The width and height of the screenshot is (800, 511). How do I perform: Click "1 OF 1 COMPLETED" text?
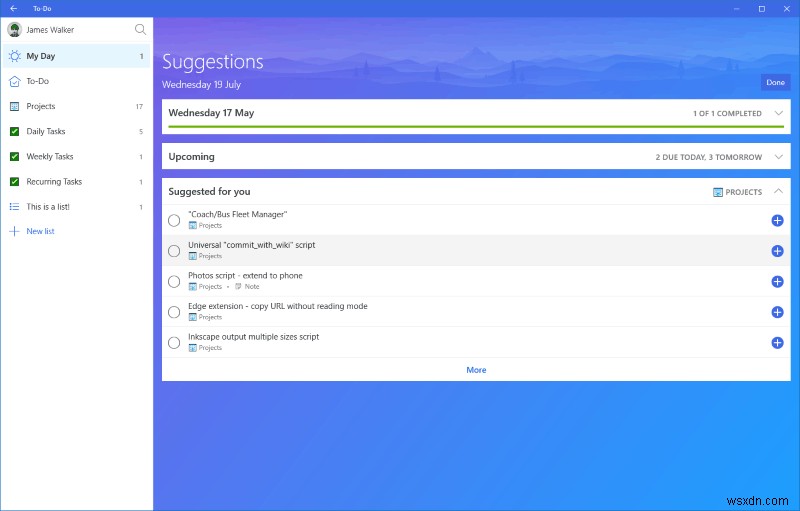coord(727,113)
